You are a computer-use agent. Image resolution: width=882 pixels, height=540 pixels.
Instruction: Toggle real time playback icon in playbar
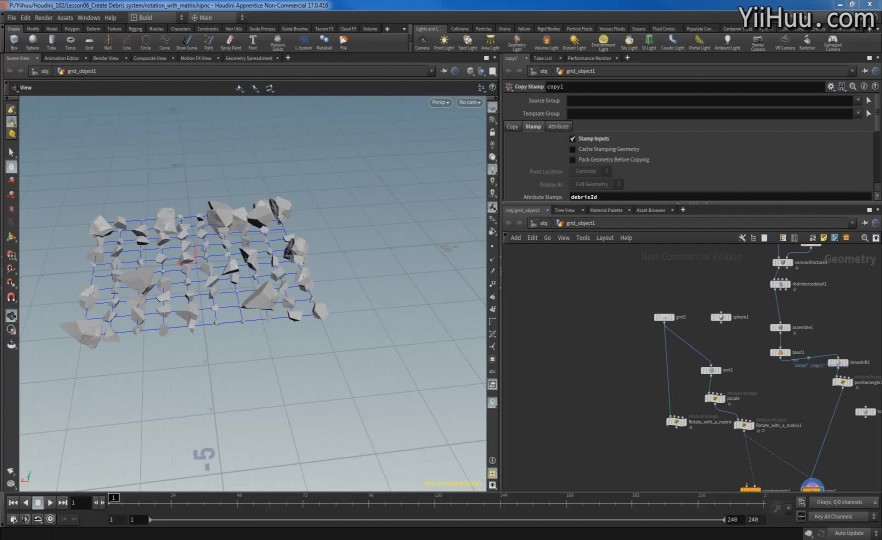click(51, 519)
